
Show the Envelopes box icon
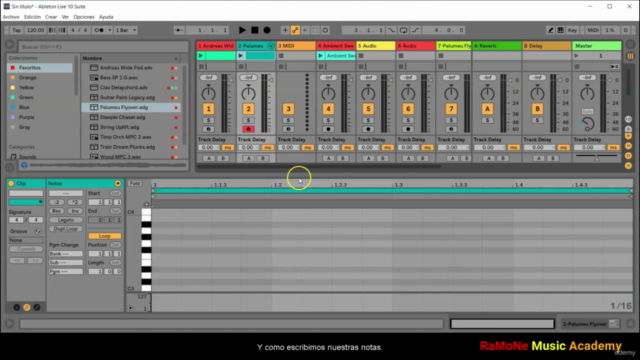37,307
